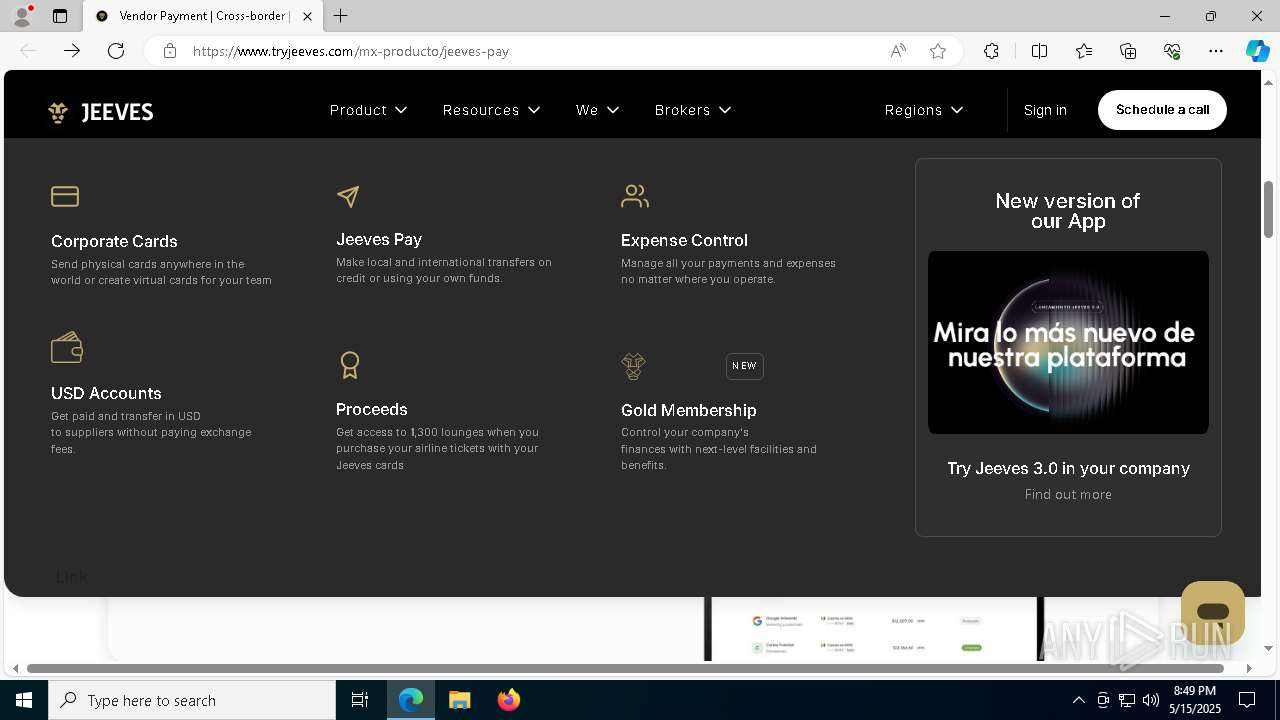Open the network icon in system tray
Image resolution: width=1280 pixels, height=720 pixels.
pyautogui.click(x=1127, y=700)
